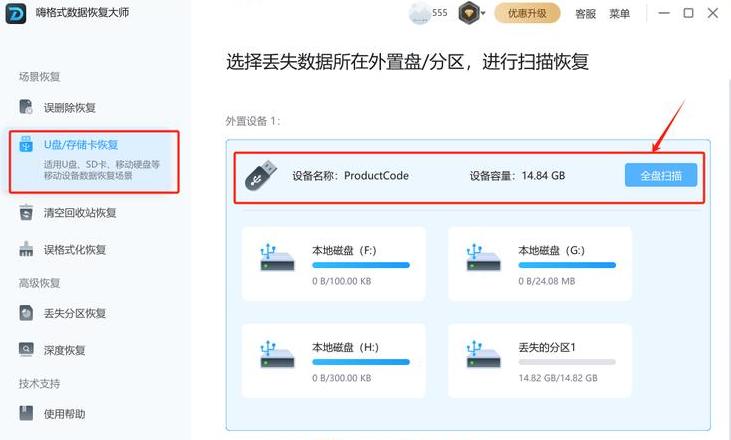731x440 pixels.
Task: Click the drive icon for disk H:
Action: (x=277, y=354)
